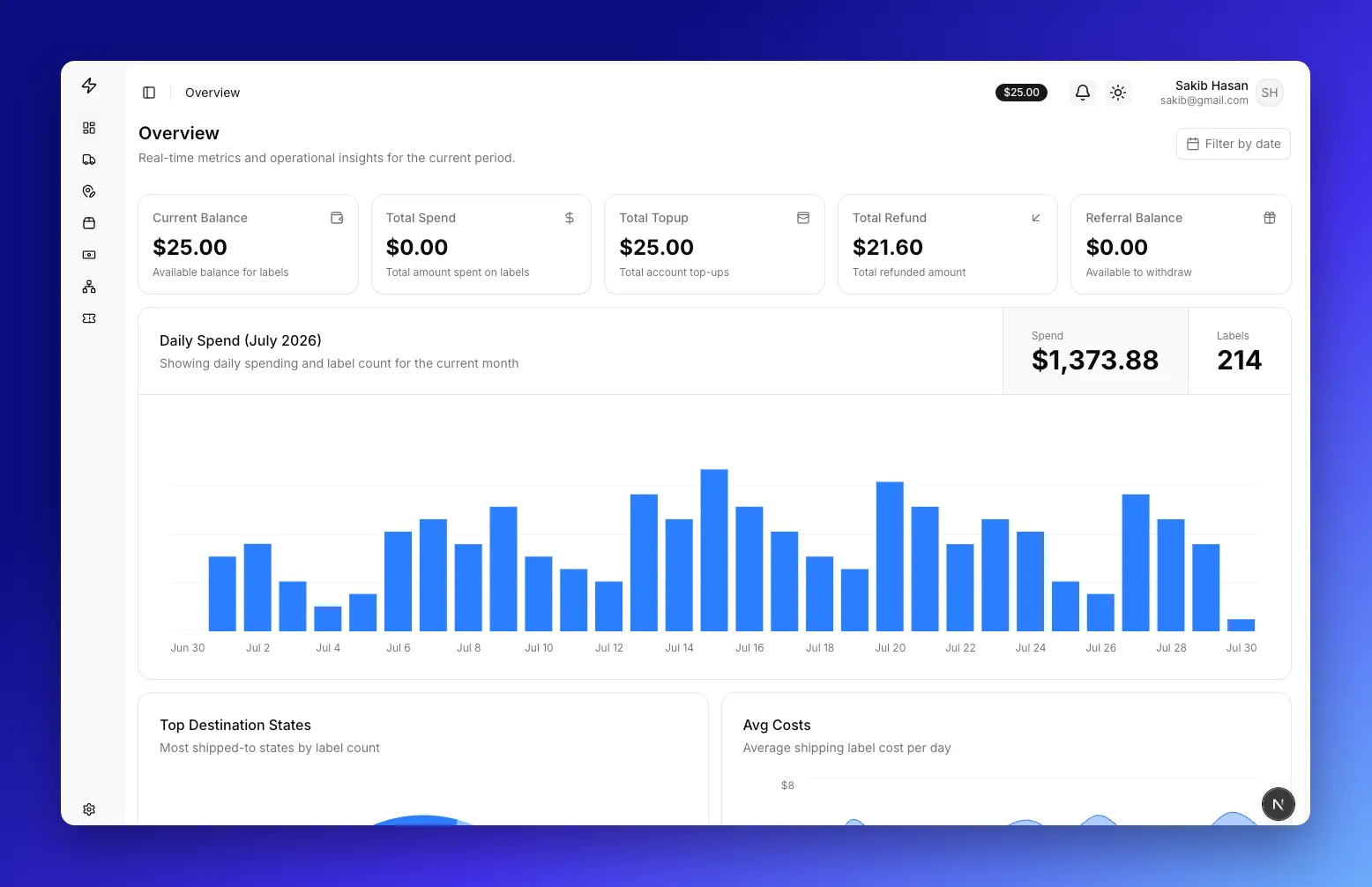This screenshot has height=887, width=1372.
Task: Open settings gear at sidebar bottom
Action: coord(89,809)
